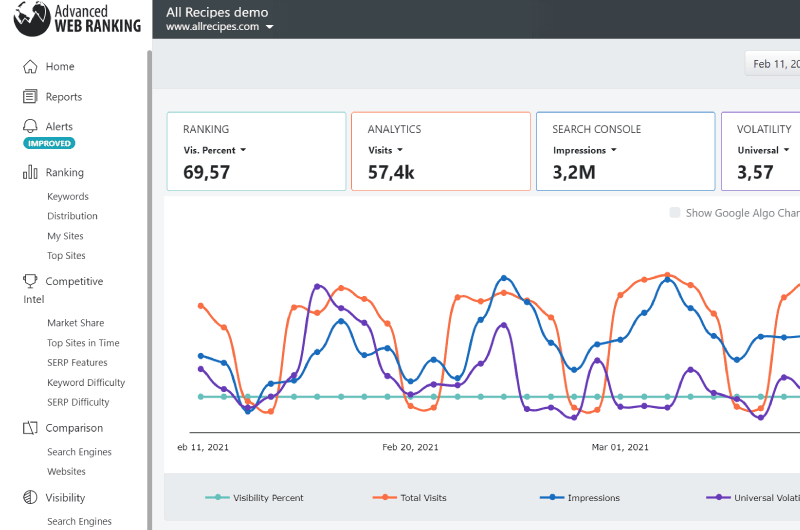Enable Show Google Algo Changes checkbox
Viewport: 800px width, 530px height.
[x=674, y=213]
